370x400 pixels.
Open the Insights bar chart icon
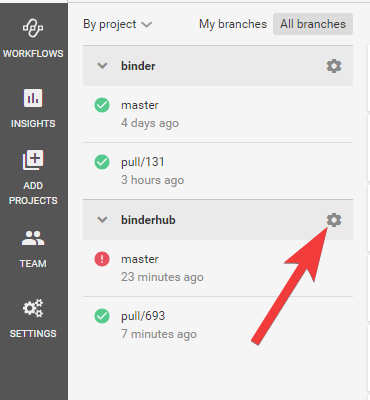click(33, 98)
